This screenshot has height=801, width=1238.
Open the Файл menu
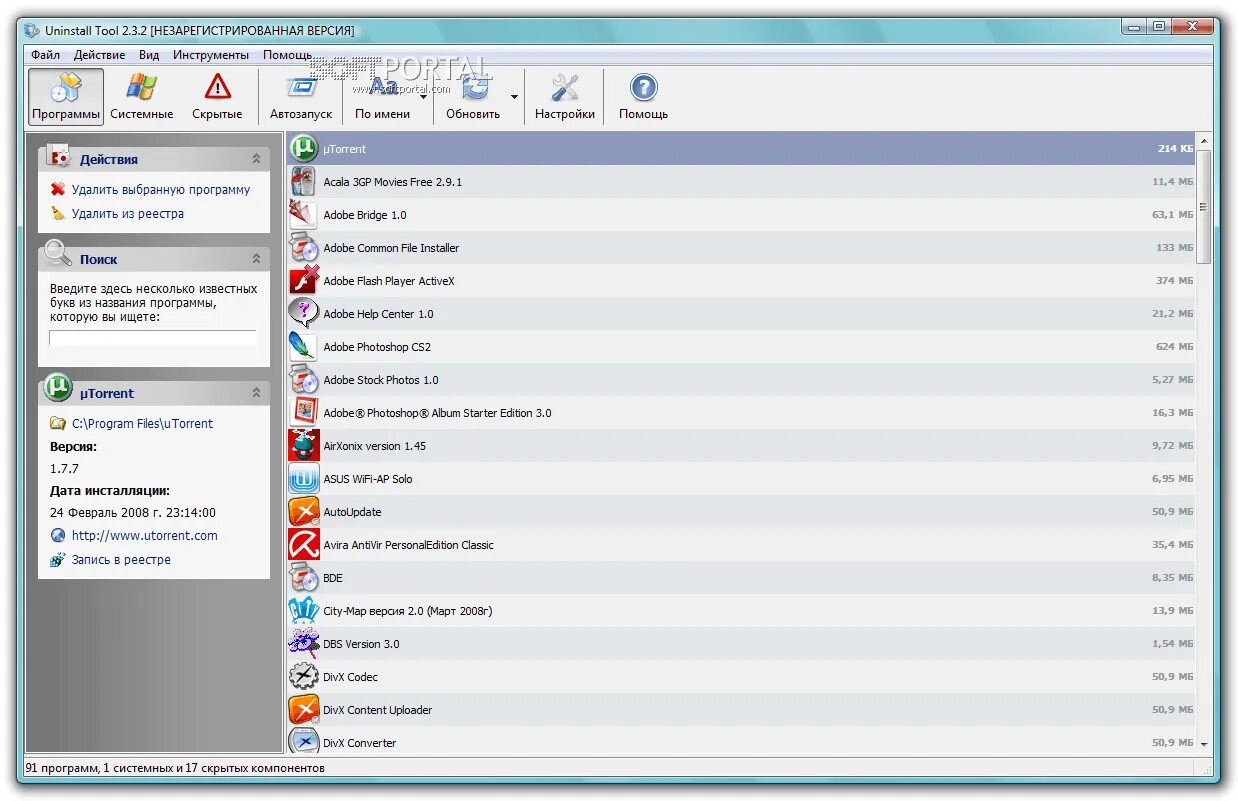[x=45, y=55]
